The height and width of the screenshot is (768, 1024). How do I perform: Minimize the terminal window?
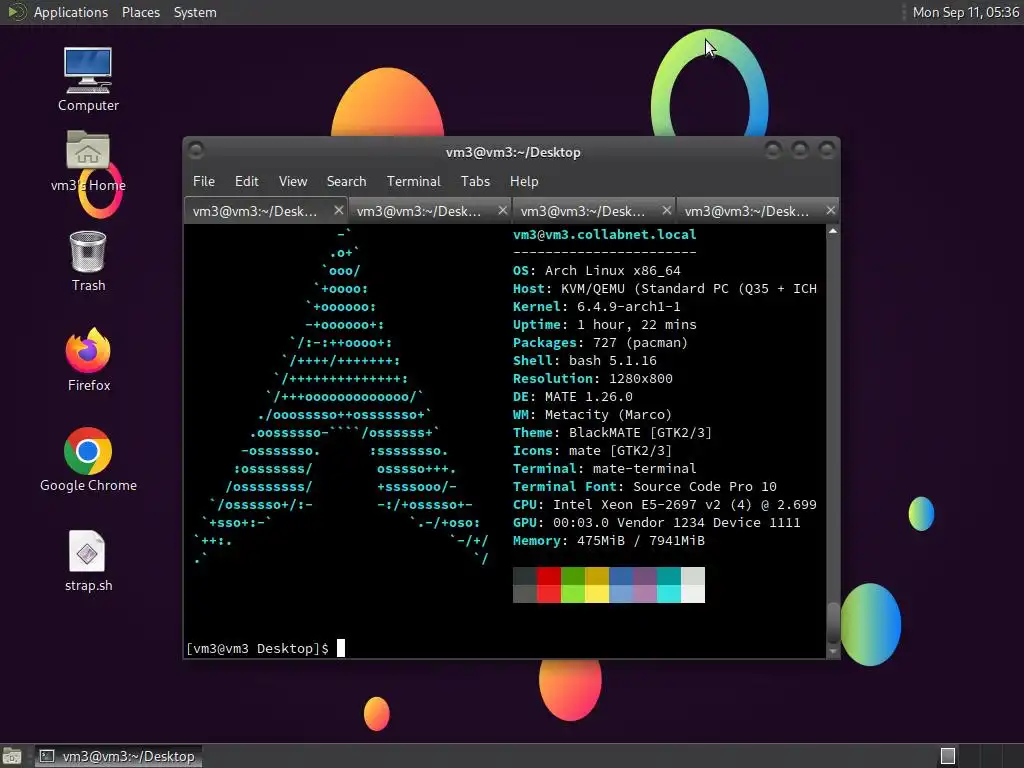tap(773, 151)
